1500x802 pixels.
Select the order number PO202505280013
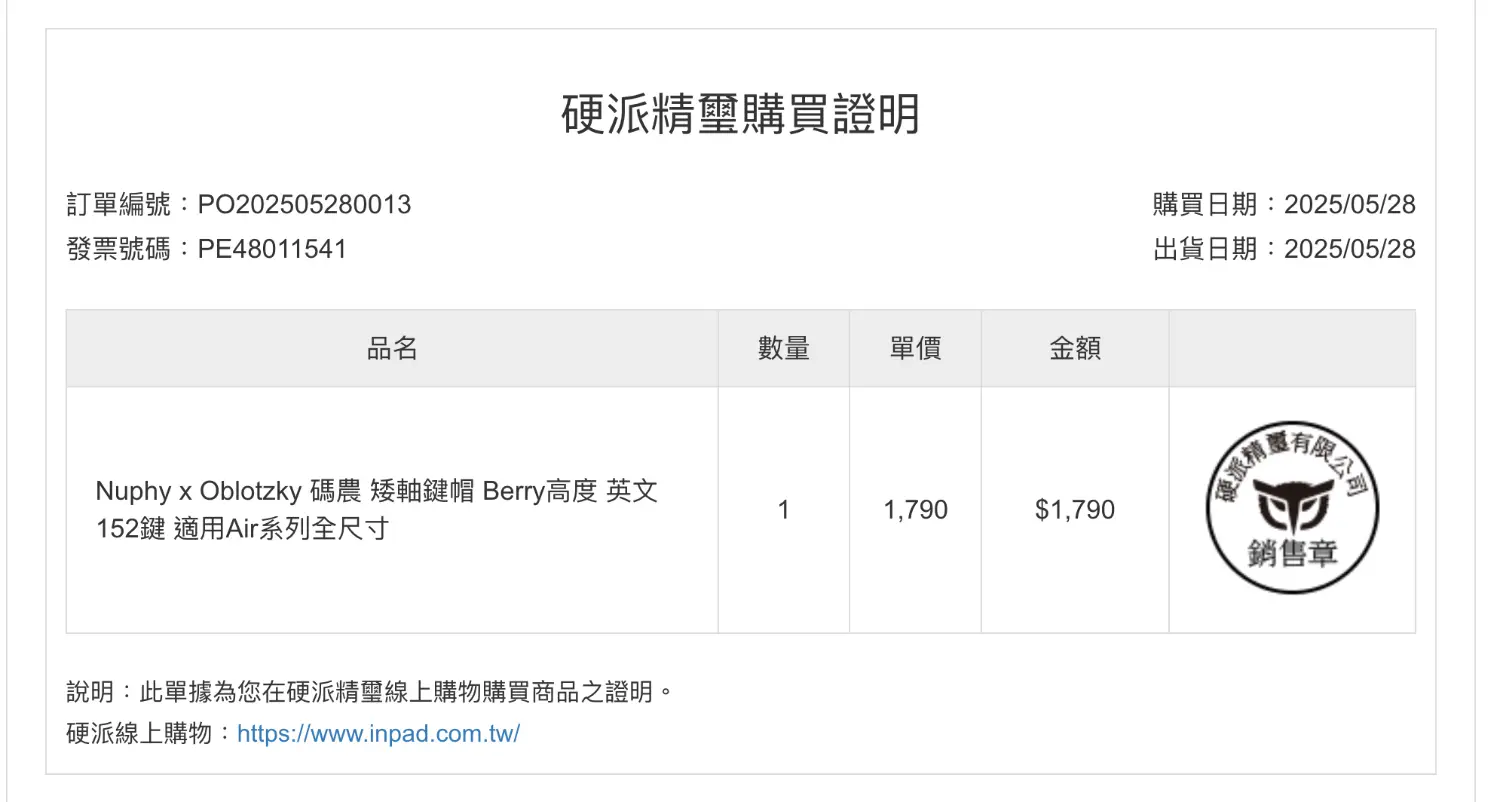tap(304, 205)
